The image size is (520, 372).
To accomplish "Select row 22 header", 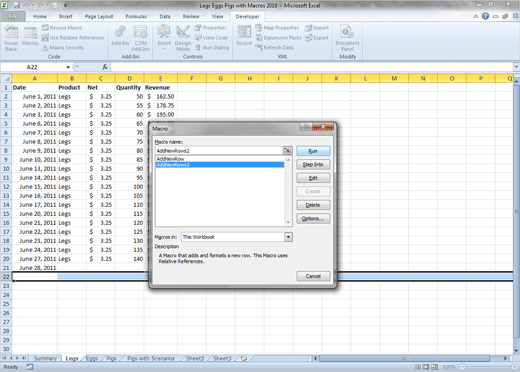I will coord(6,277).
